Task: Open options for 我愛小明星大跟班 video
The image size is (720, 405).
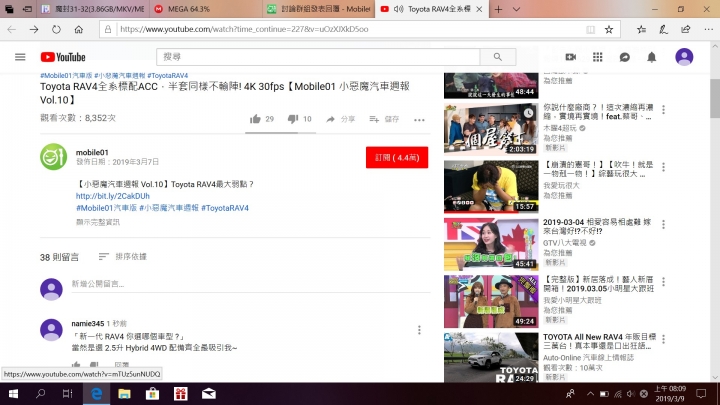Action: (664, 282)
